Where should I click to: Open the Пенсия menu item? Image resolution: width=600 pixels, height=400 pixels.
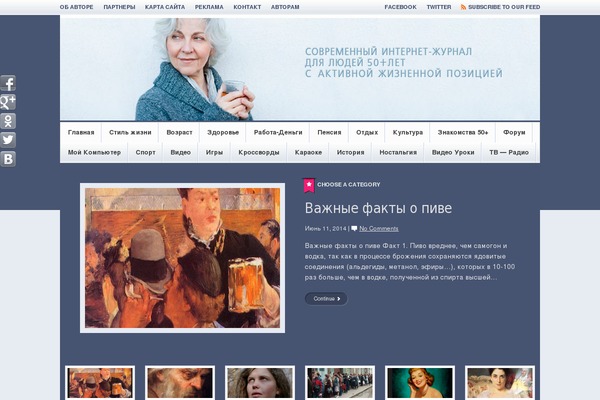tap(329, 132)
